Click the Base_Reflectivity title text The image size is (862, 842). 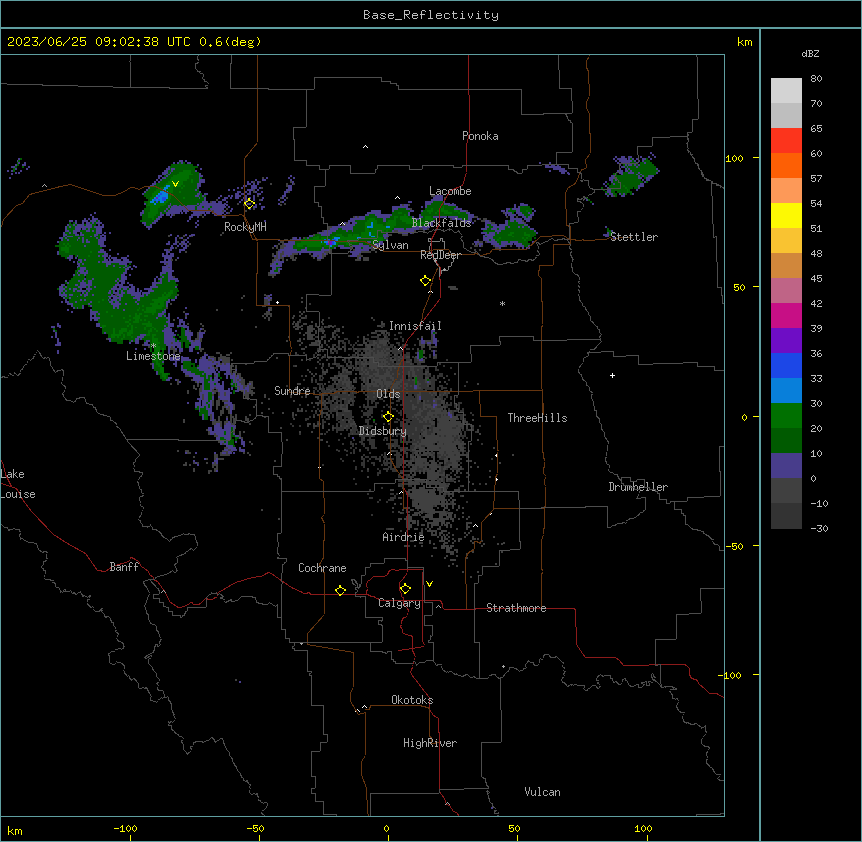[431, 15]
